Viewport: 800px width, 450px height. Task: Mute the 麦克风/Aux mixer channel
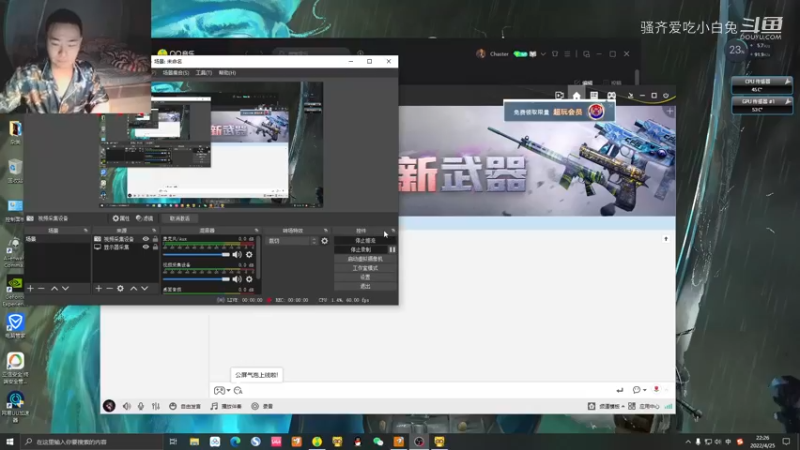(237, 255)
